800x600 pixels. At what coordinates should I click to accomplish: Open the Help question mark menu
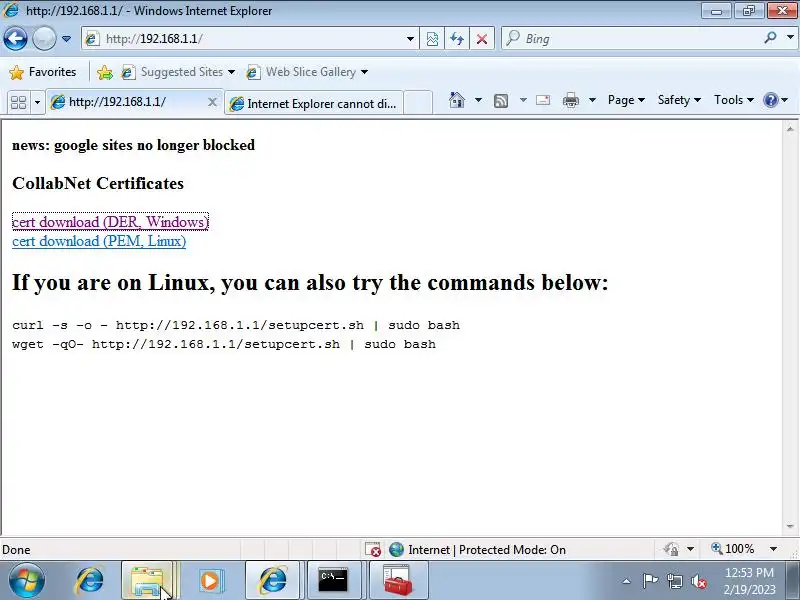point(775,100)
